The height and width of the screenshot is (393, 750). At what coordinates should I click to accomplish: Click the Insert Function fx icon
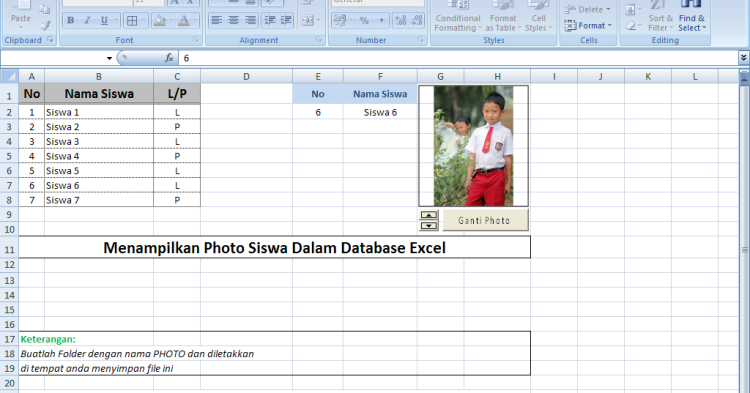(x=169, y=58)
